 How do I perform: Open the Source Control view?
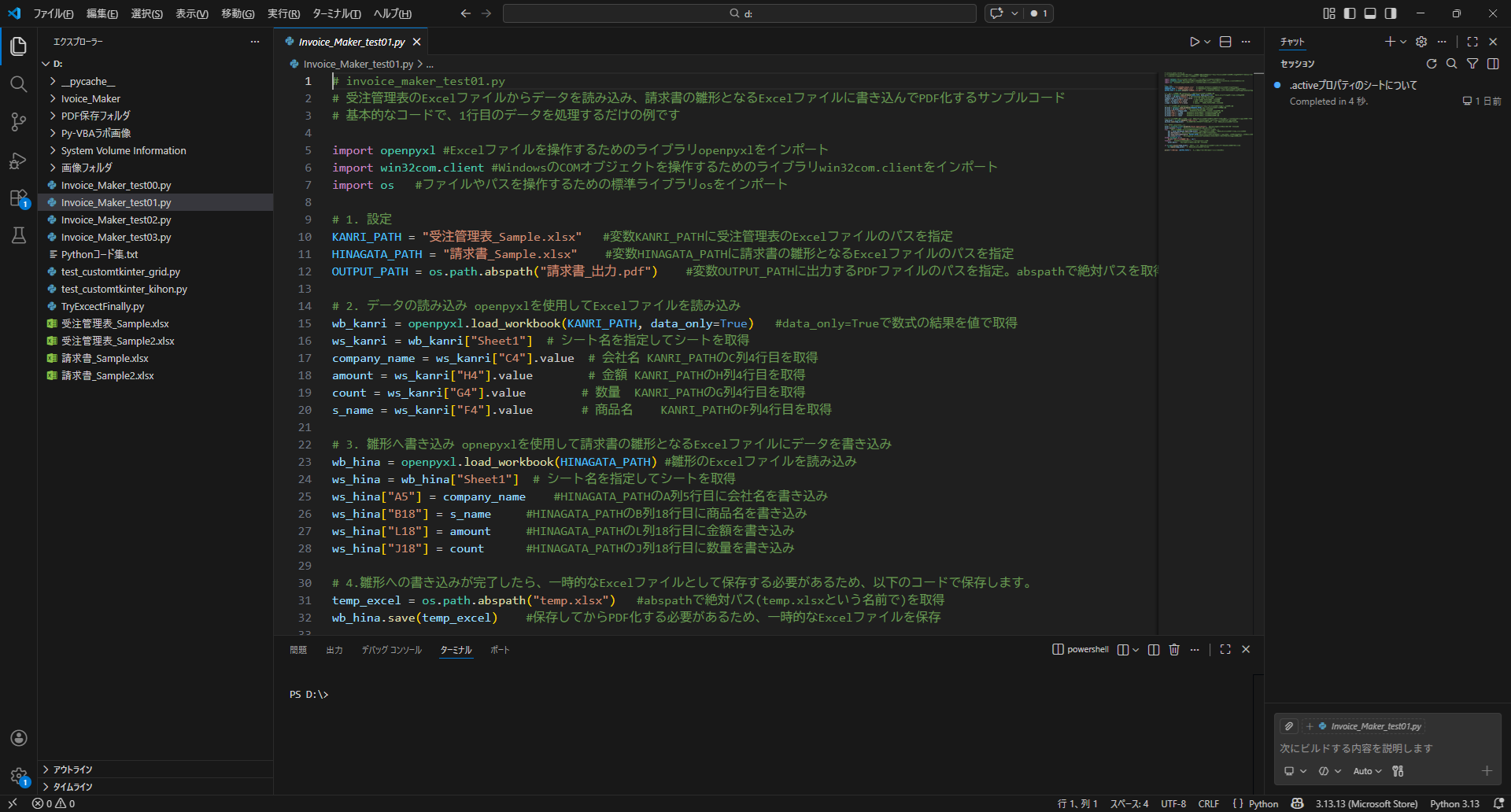point(18,122)
